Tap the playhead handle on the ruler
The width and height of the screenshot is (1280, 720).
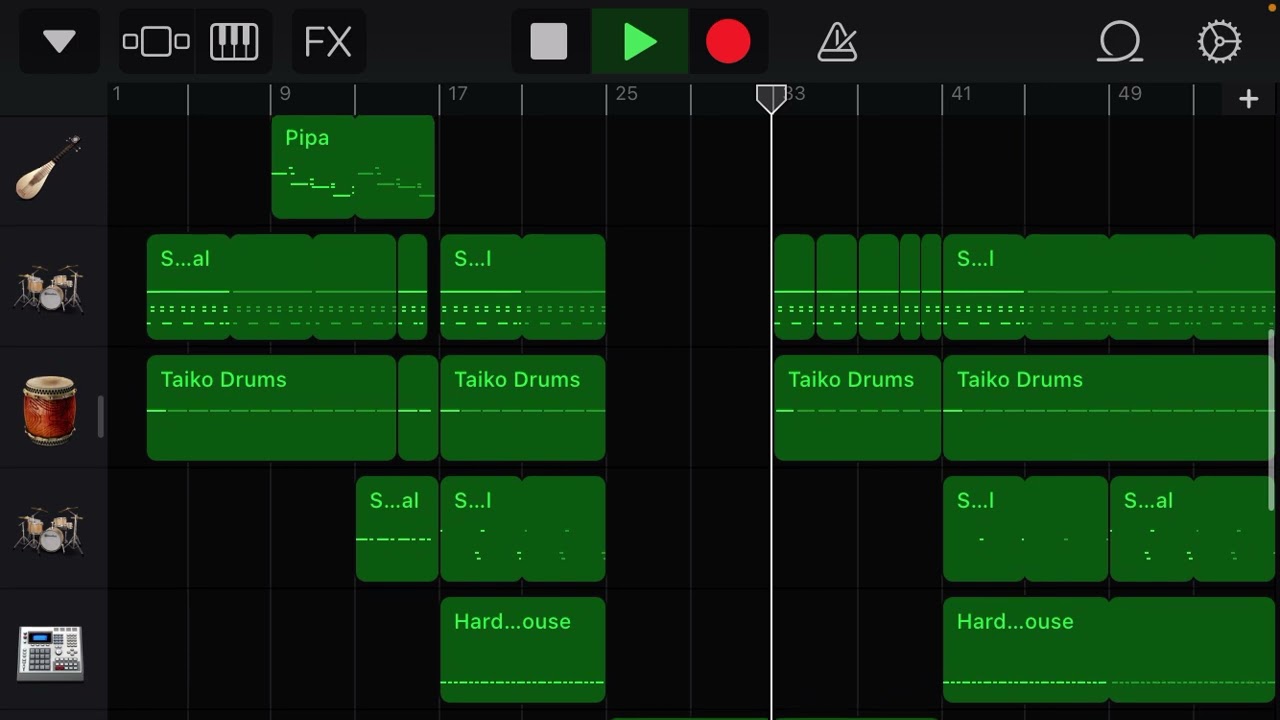pos(770,98)
